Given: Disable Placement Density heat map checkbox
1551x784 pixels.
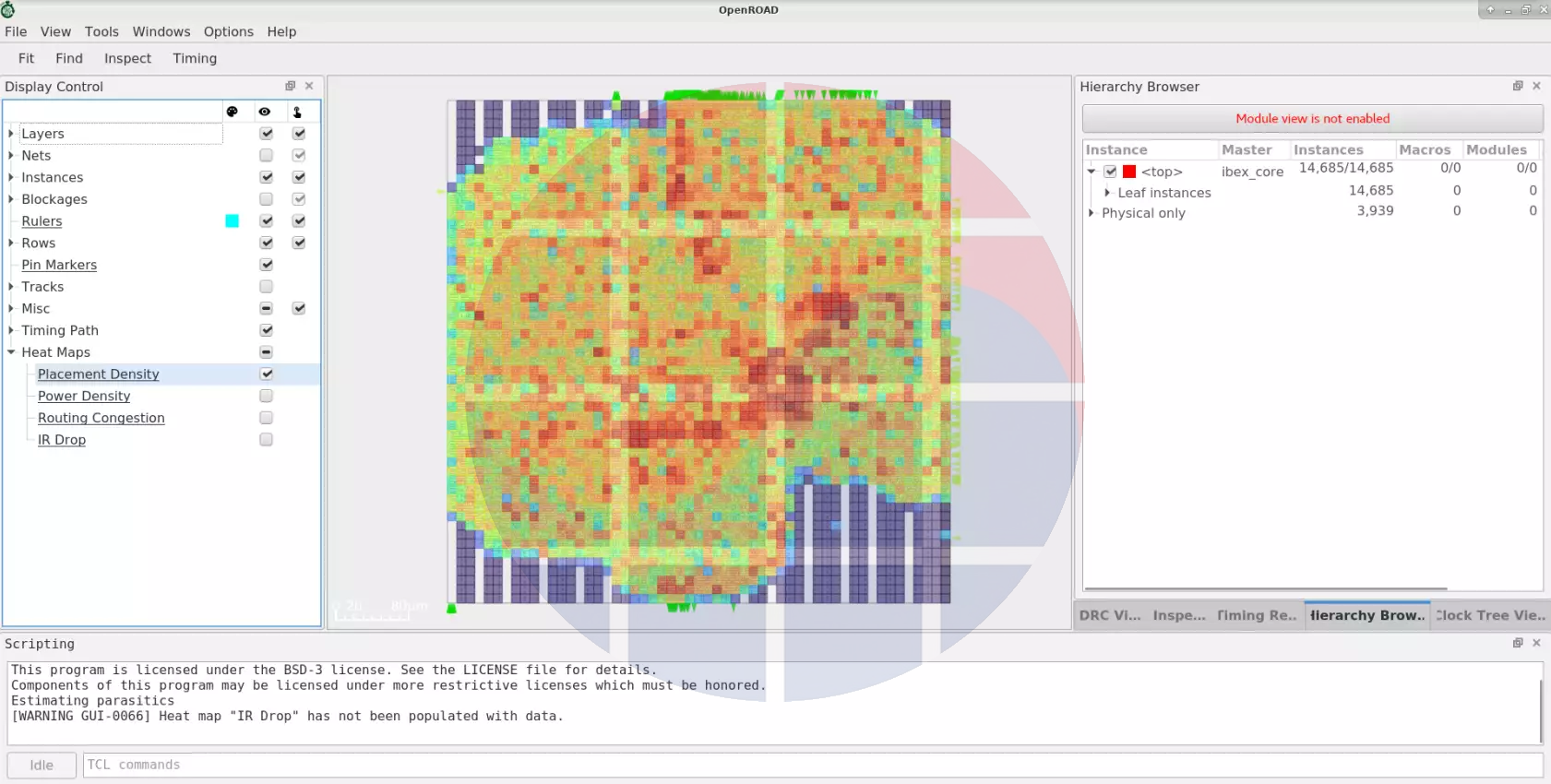Looking at the screenshot, I should coord(266,374).
